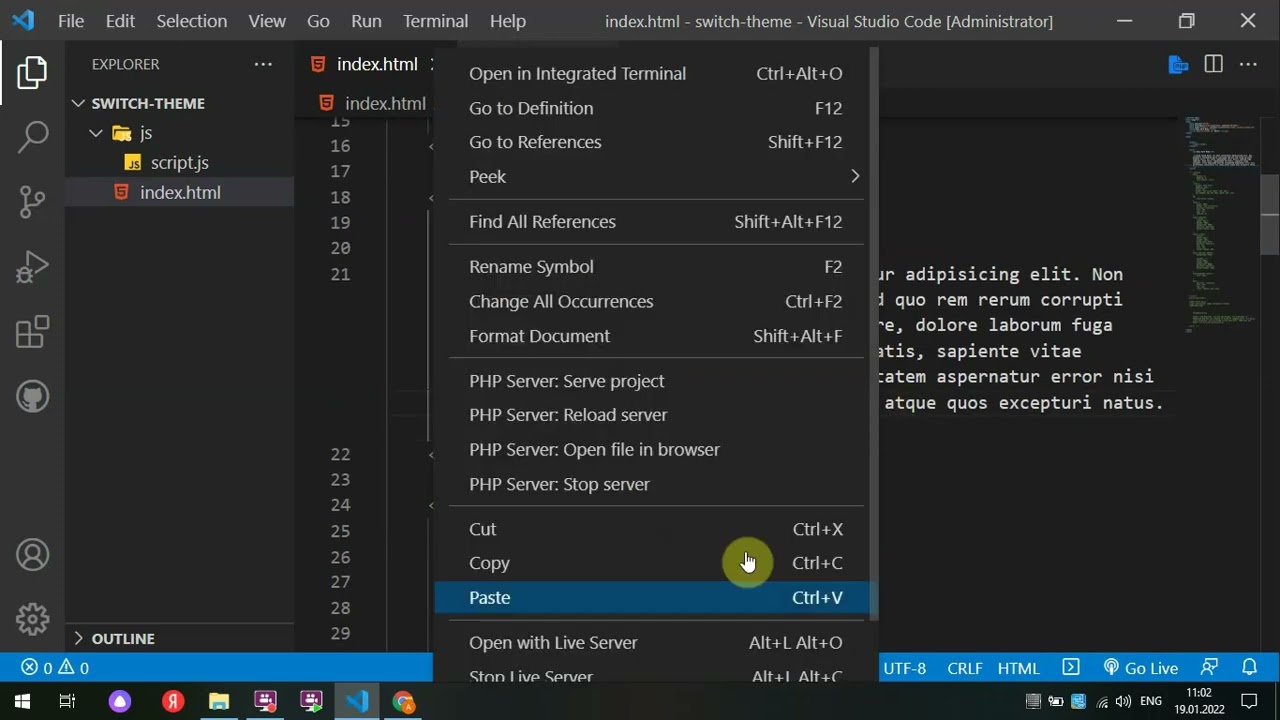Viewport: 1280px width, 720px height.
Task: Click Go Live in the status bar
Action: tap(1141, 668)
